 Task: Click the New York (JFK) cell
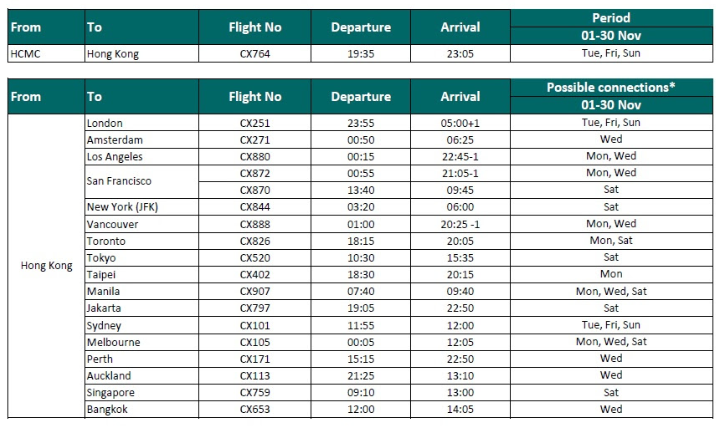[x=141, y=207]
